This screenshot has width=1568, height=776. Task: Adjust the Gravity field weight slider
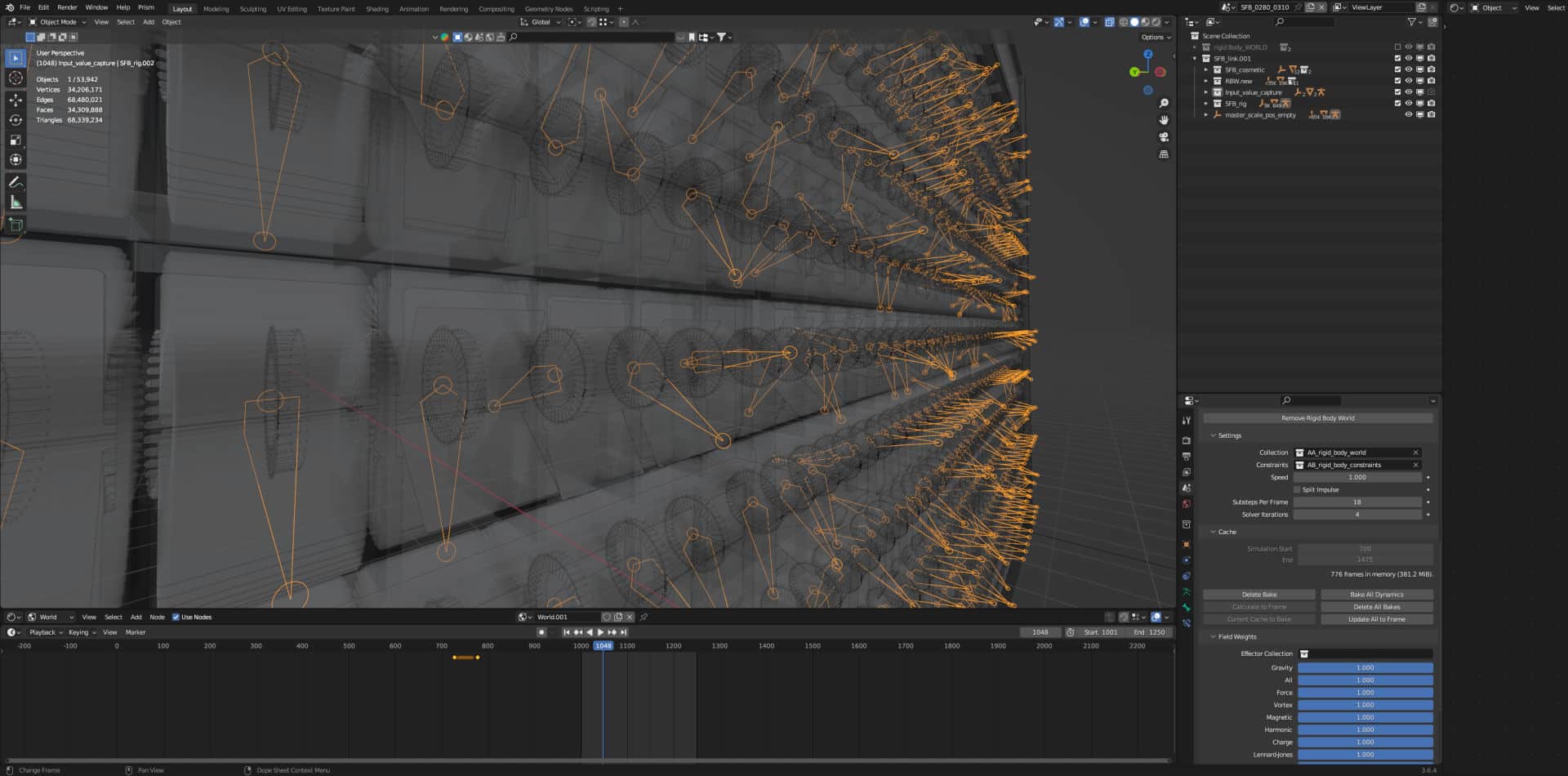(1364, 667)
